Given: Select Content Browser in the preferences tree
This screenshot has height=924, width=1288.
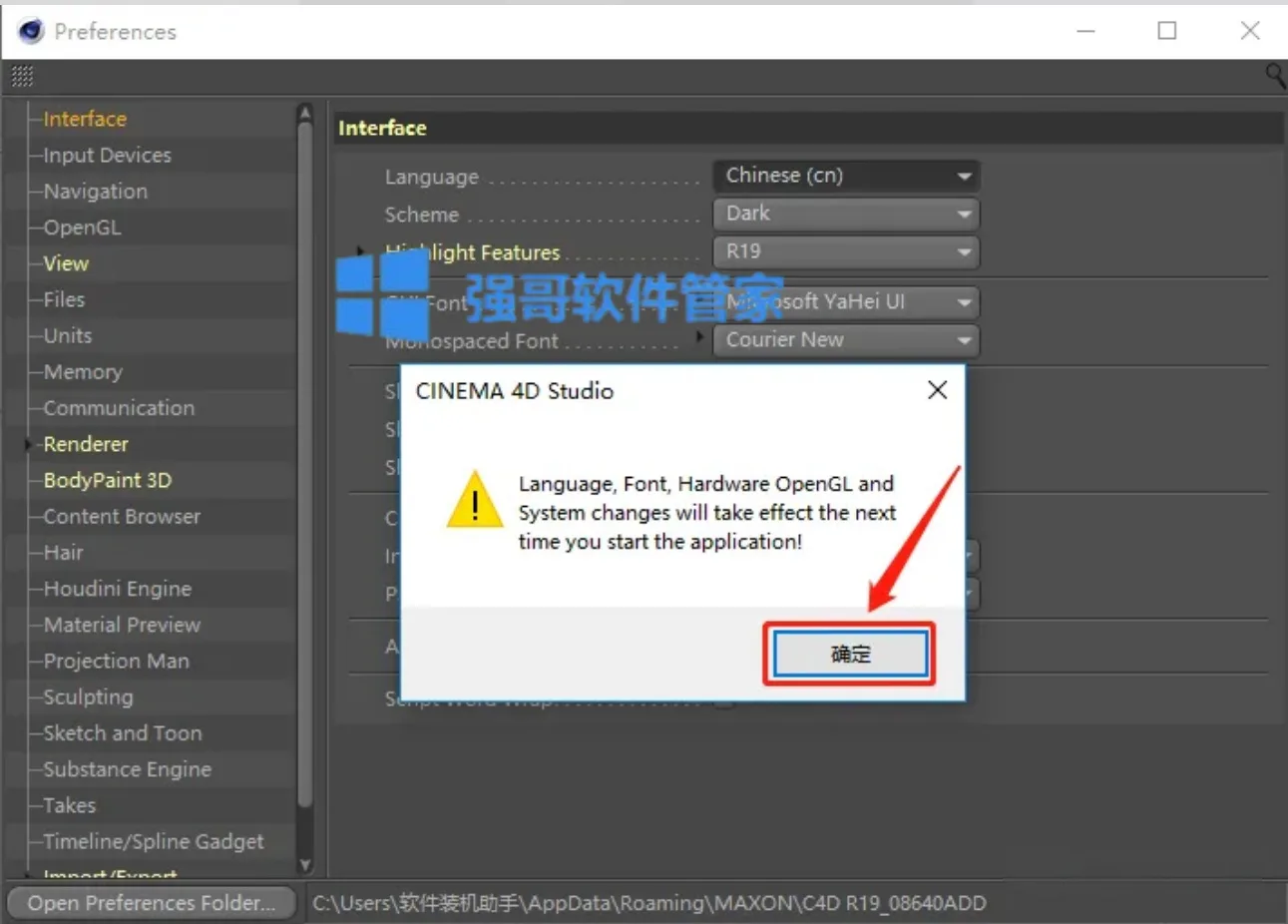Looking at the screenshot, I should [x=122, y=516].
